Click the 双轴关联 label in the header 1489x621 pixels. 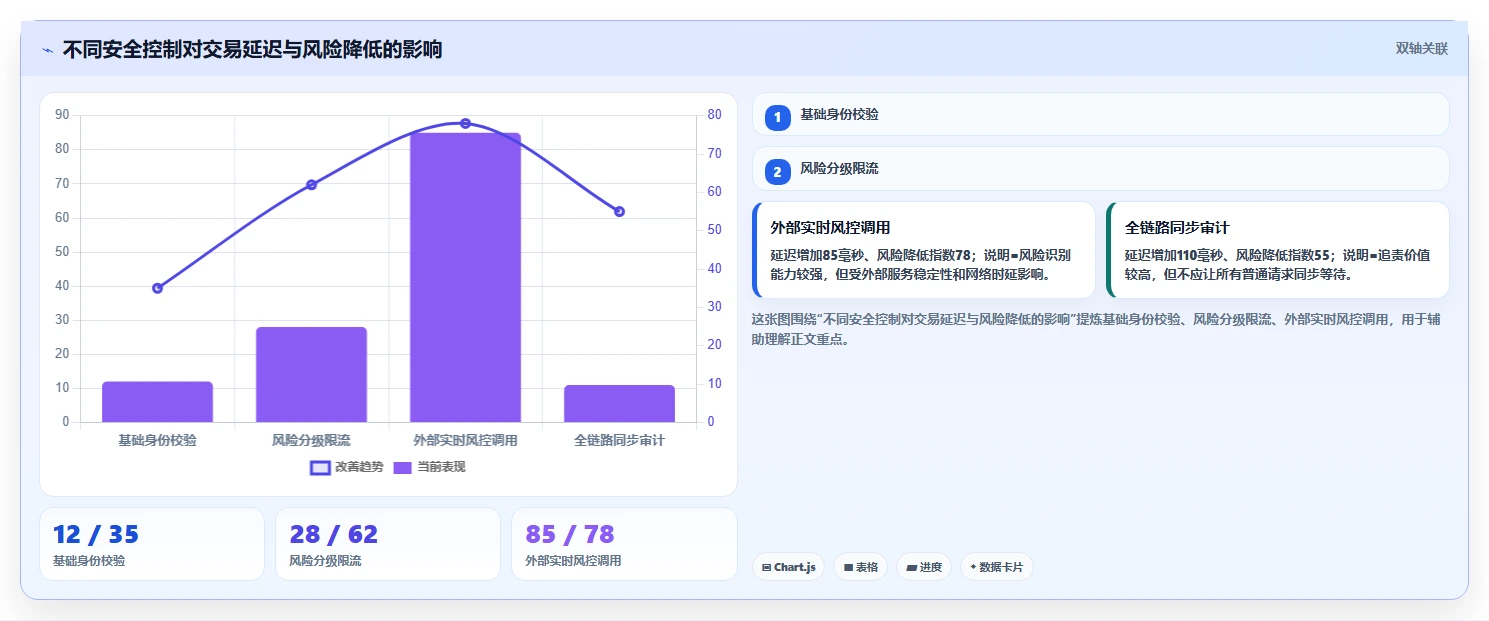1421,49
